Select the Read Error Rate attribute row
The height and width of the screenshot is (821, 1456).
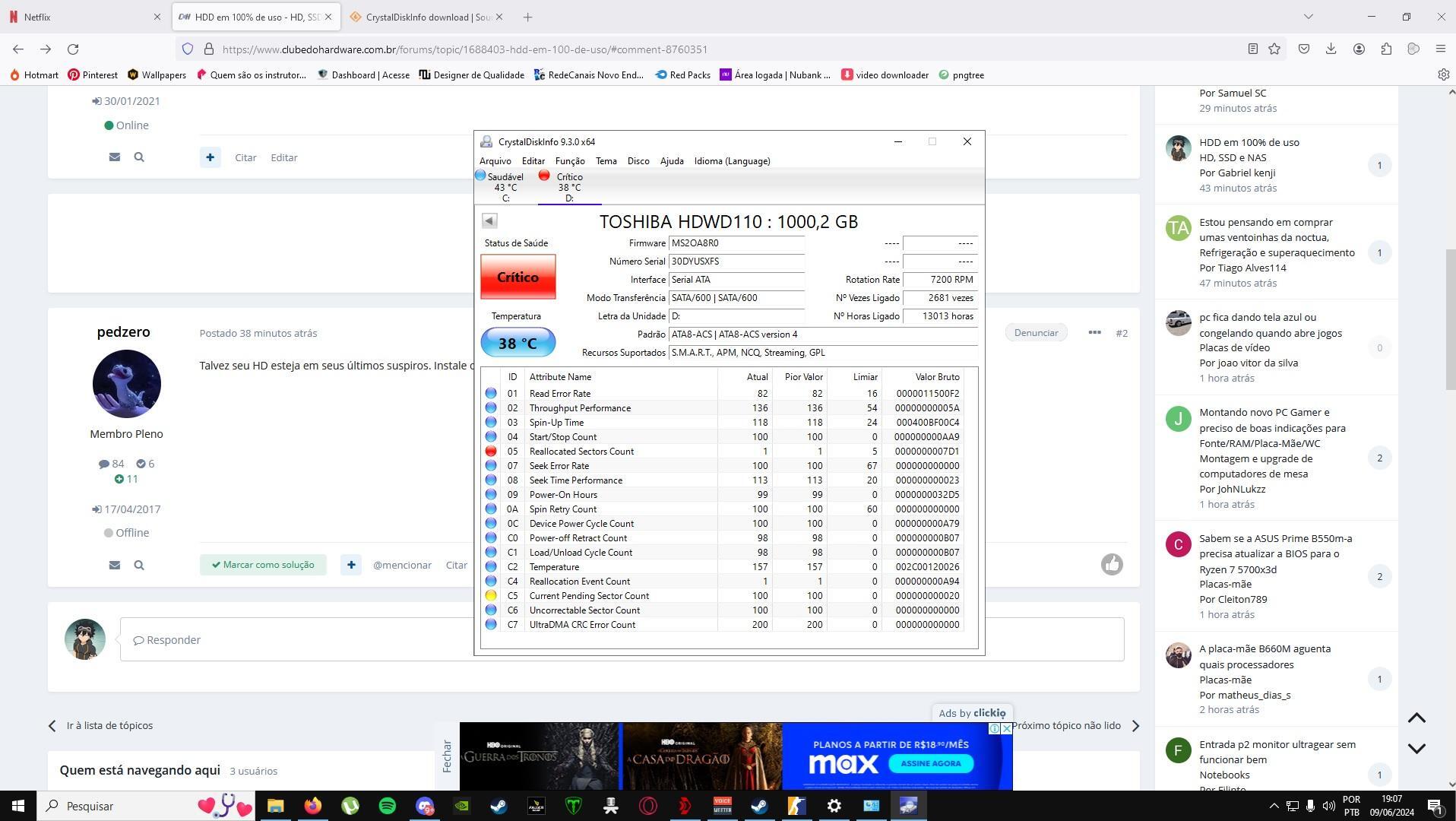pyautogui.click(x=723, y=394)
